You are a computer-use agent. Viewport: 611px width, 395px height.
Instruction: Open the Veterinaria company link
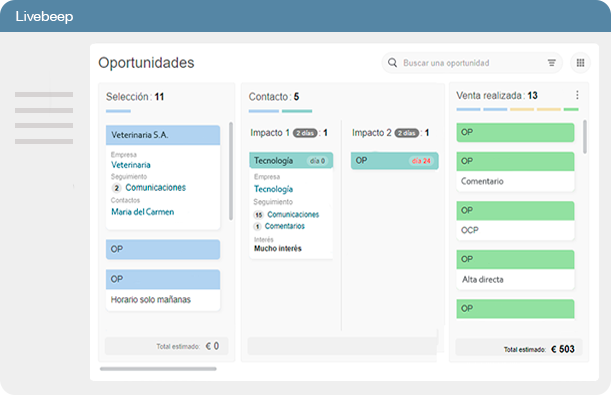[131, 165]
